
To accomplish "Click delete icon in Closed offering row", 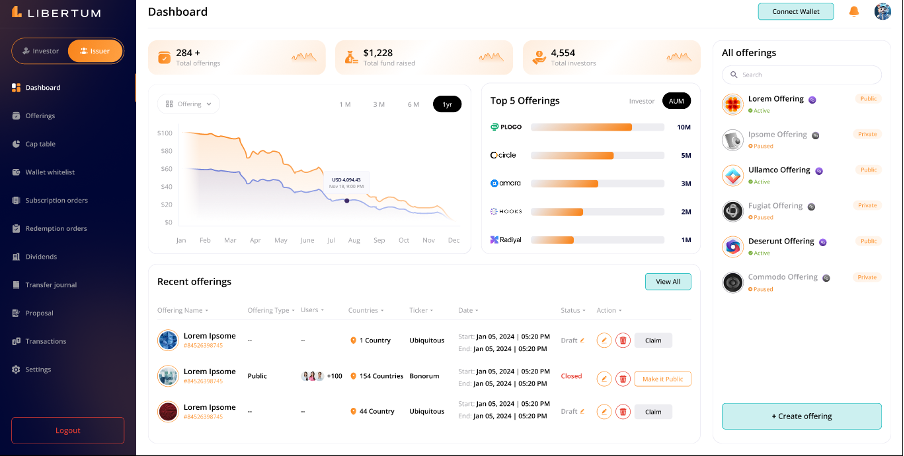I will click(622, 379).
